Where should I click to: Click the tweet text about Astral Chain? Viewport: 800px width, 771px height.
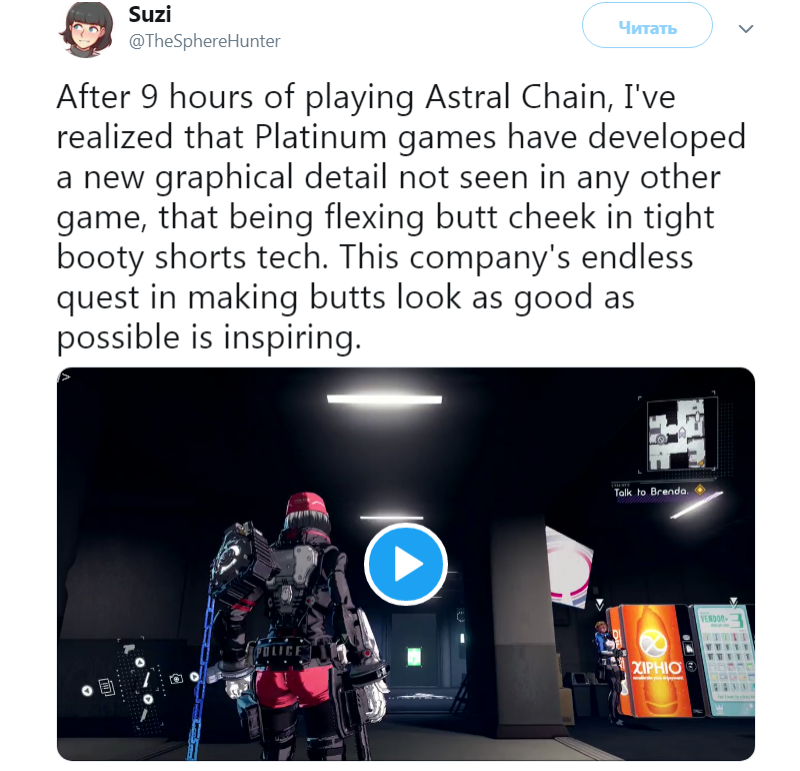[401, 217]
